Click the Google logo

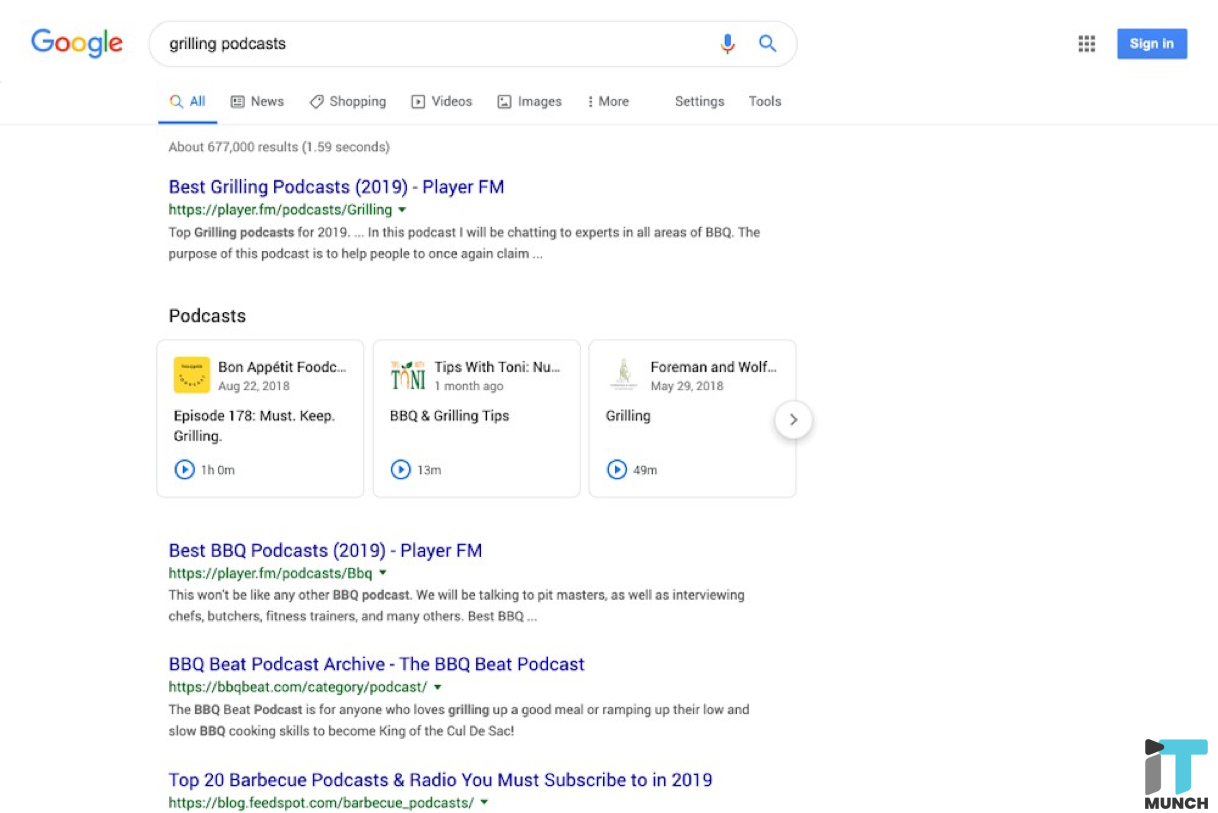pyautogui.click(x=76, y=42)
